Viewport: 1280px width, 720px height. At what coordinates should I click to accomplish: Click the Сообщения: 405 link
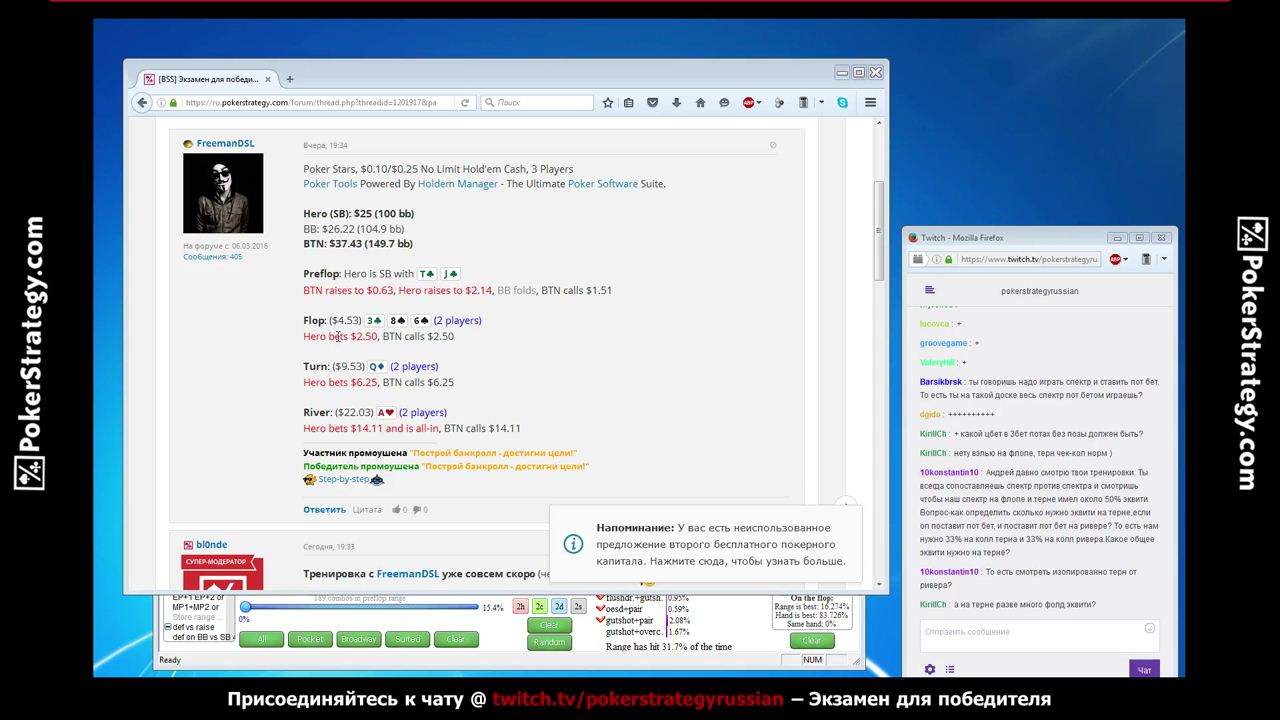click(212, 257)
